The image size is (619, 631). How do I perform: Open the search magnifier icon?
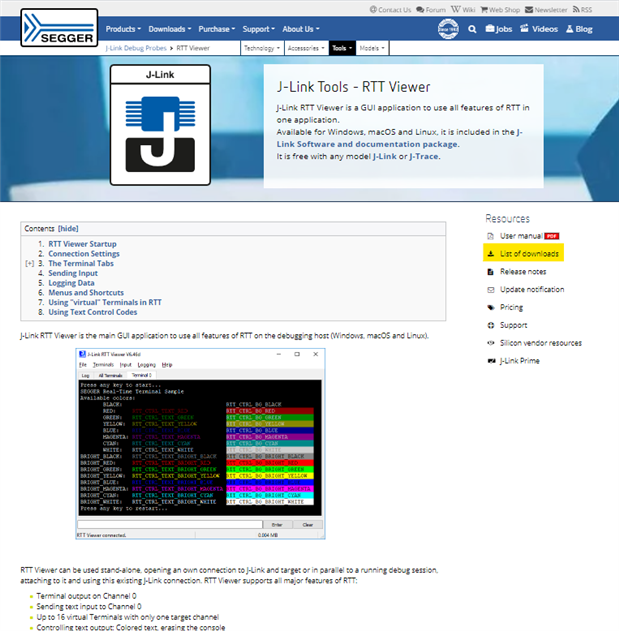pyautogui.click(x=472, y=29)
